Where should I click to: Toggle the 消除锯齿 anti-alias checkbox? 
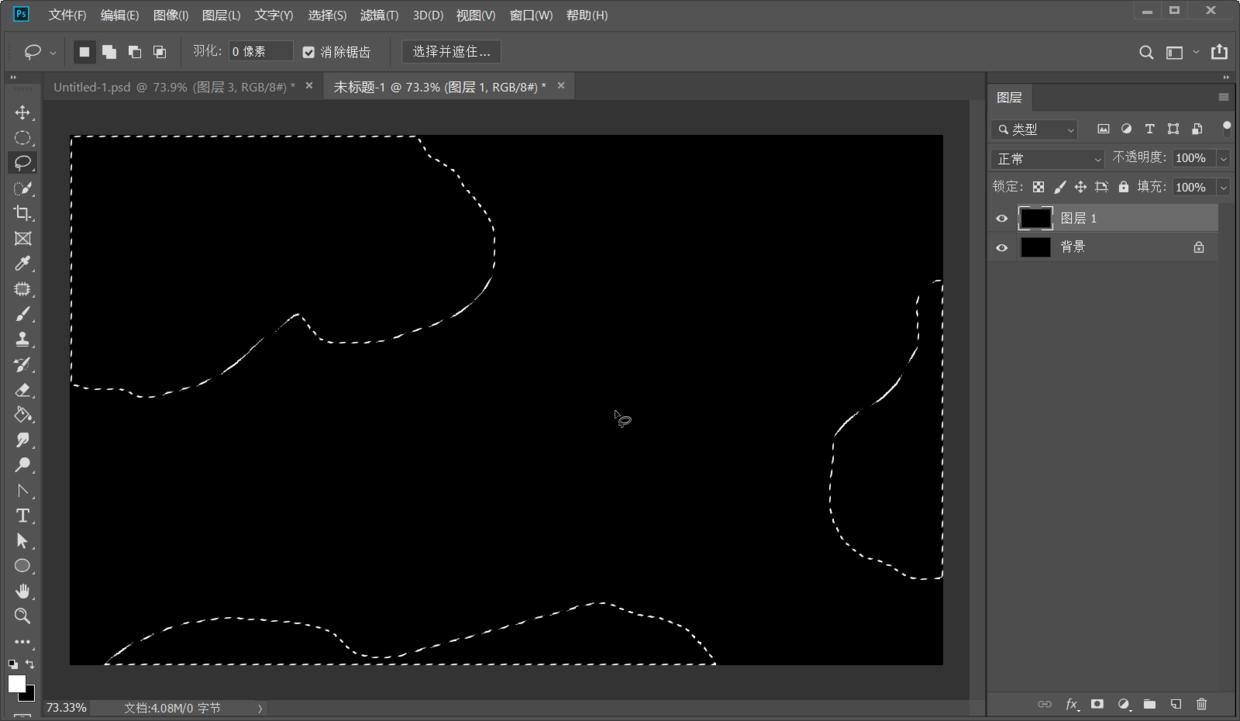309,52
